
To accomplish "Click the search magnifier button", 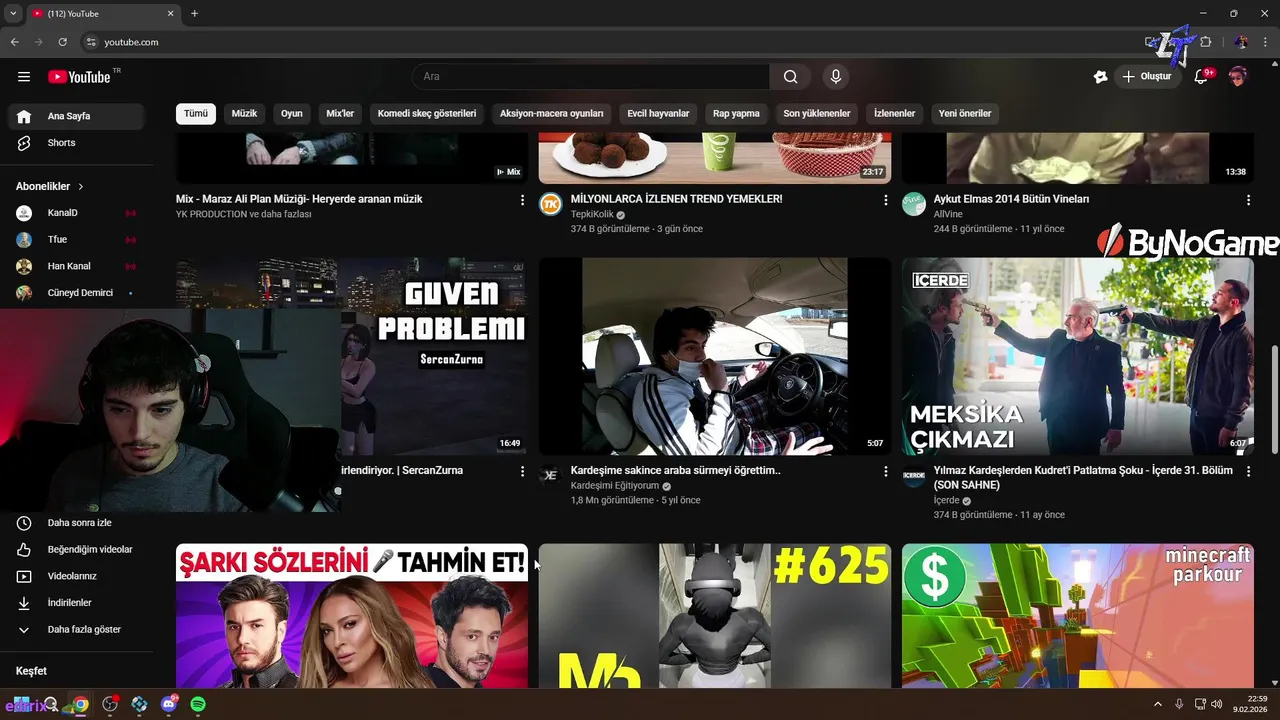I will (x=790, y=77).
